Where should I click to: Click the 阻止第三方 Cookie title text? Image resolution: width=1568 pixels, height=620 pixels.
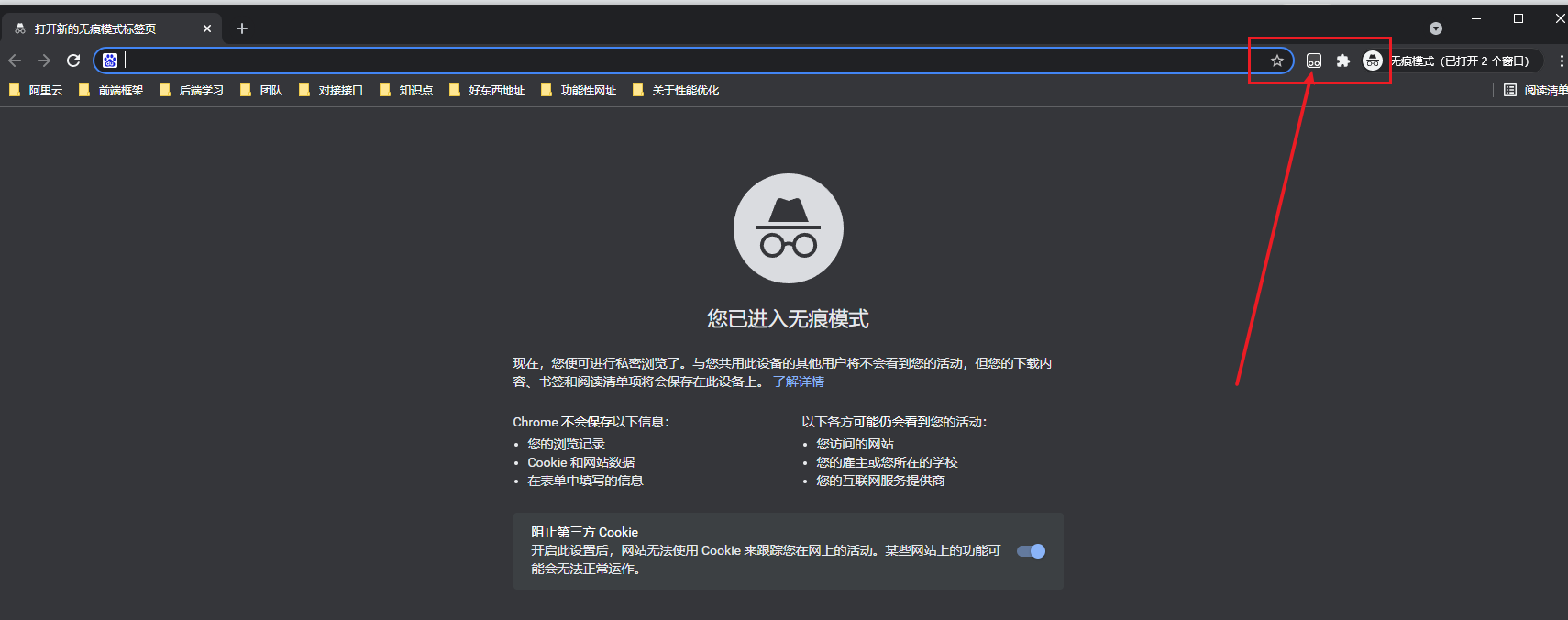(x=584, y=532)
